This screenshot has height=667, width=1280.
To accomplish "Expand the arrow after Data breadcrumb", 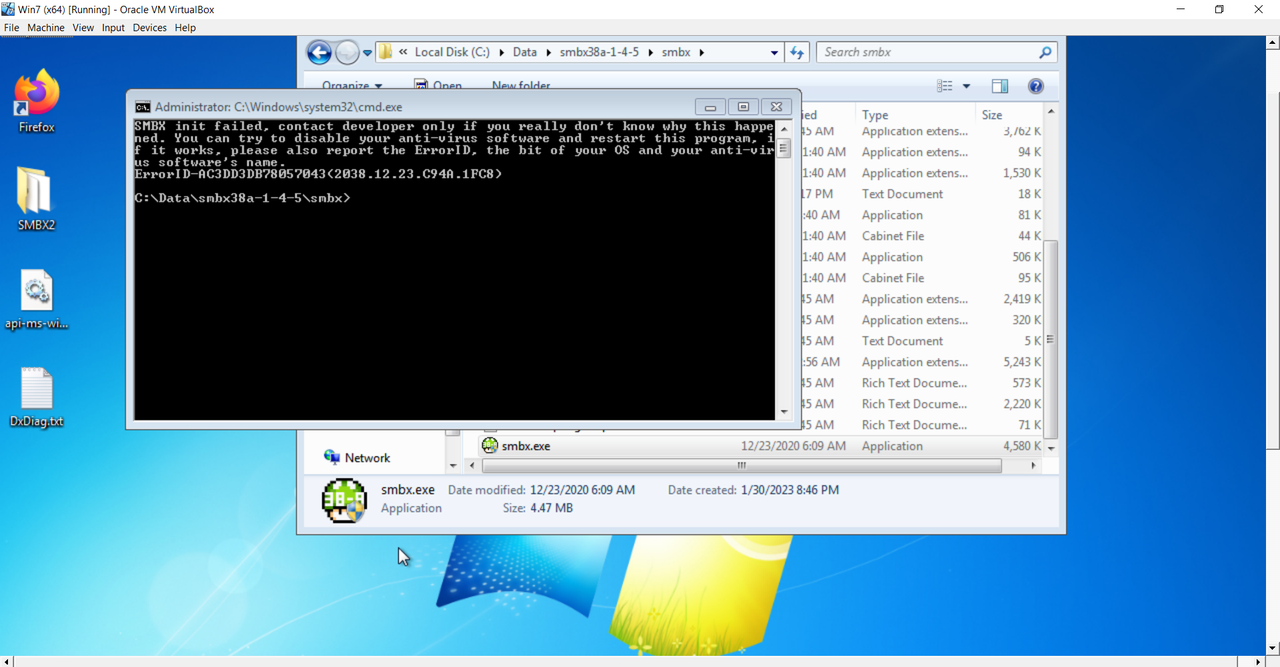I will click(x=549, y=52).
